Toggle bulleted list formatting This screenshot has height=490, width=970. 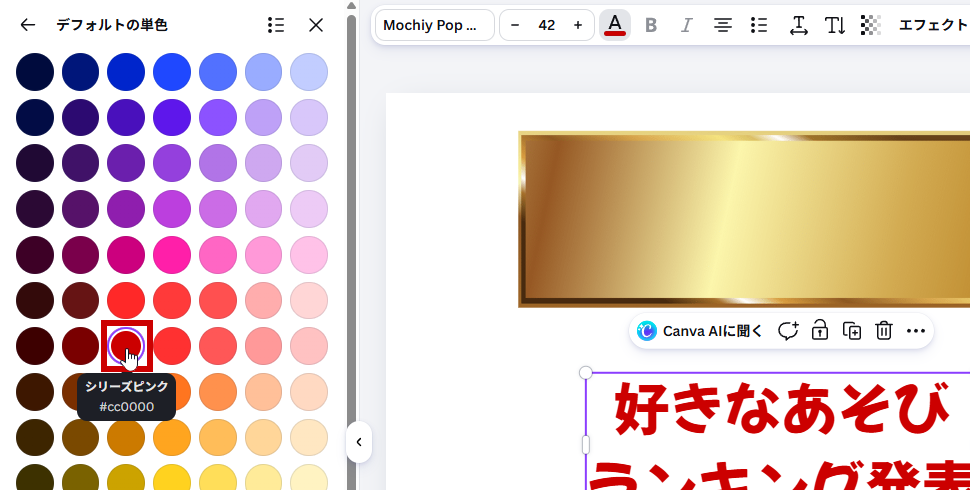point(759,25)
